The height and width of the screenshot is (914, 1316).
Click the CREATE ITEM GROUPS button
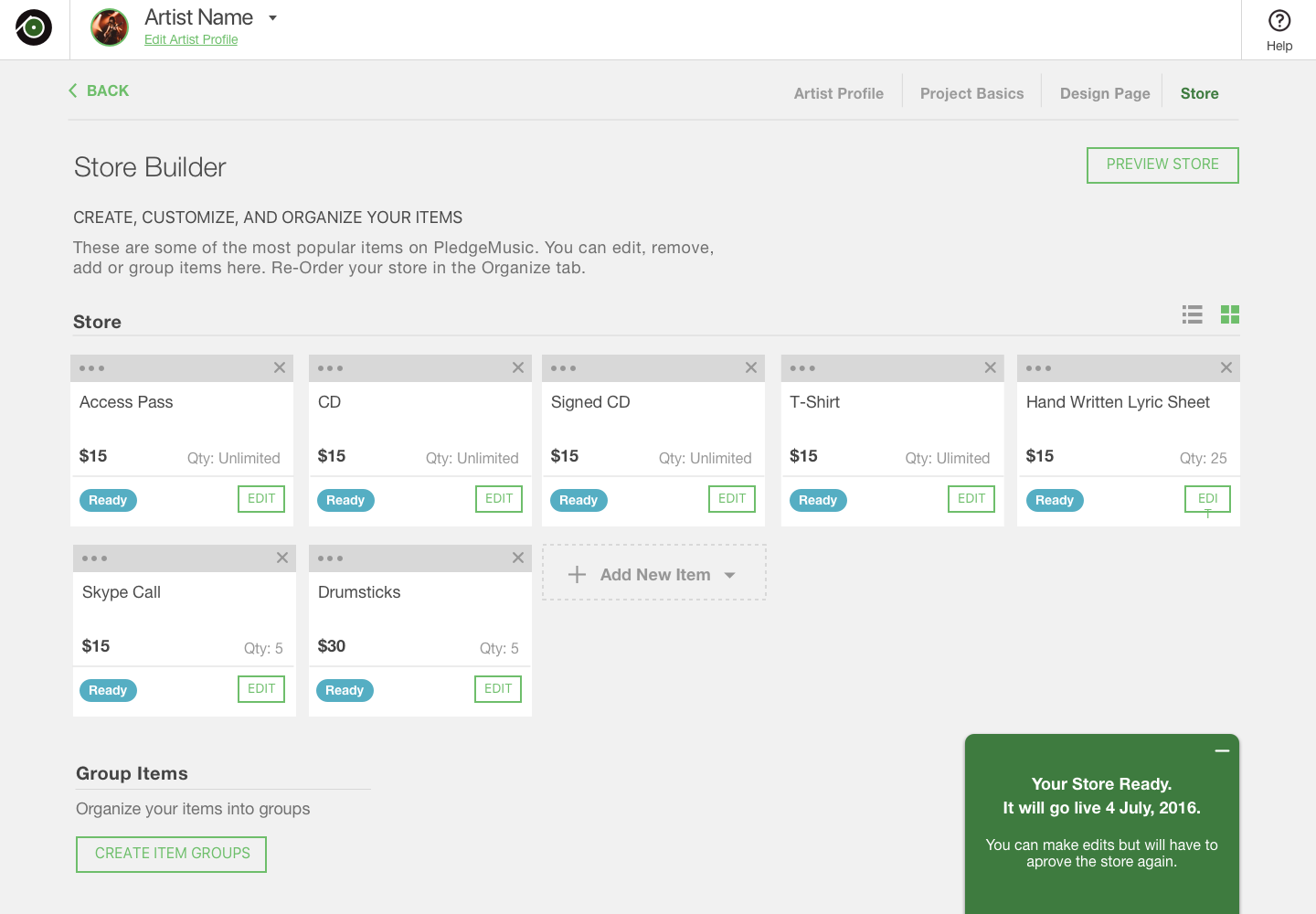172,855
